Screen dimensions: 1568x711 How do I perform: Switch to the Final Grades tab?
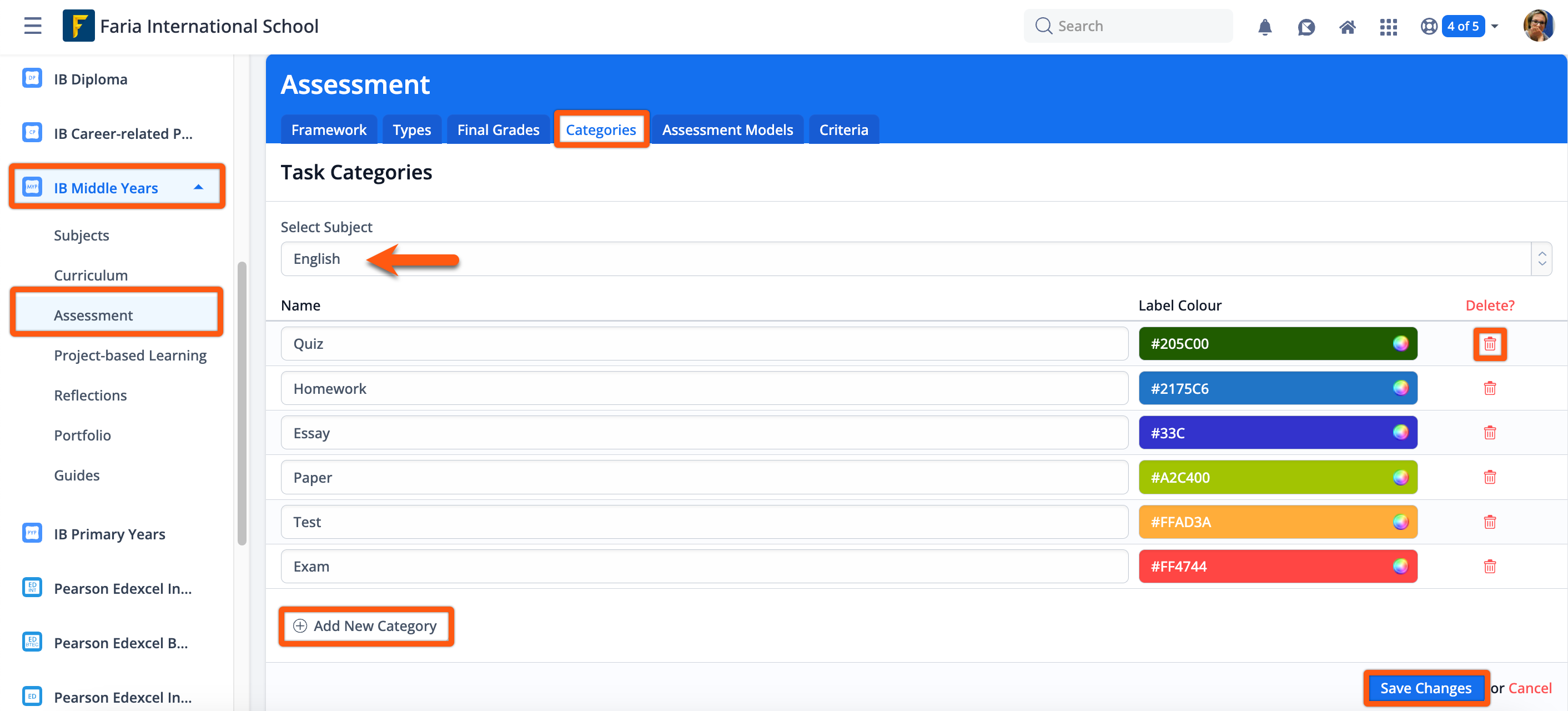tap(498, 129)
